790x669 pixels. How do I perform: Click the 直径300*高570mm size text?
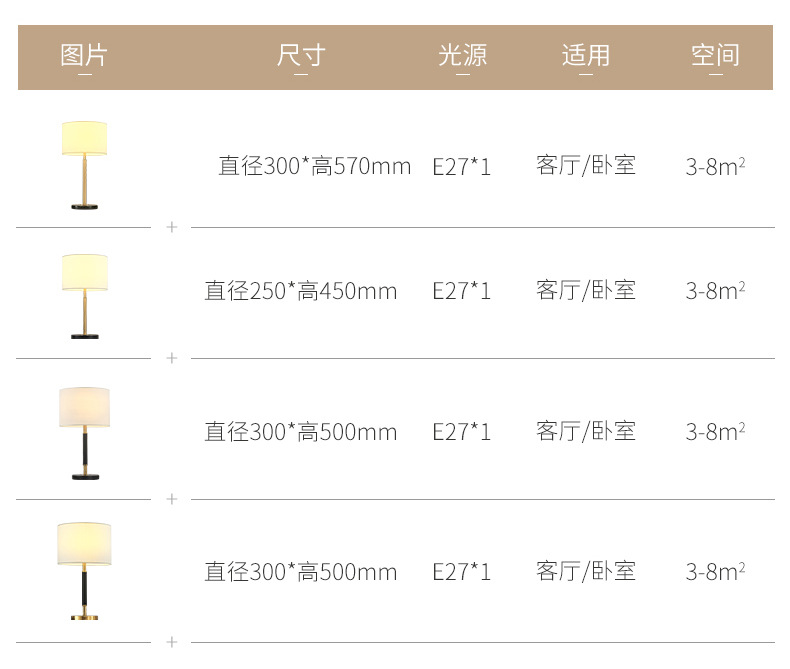tap(315, 166)
